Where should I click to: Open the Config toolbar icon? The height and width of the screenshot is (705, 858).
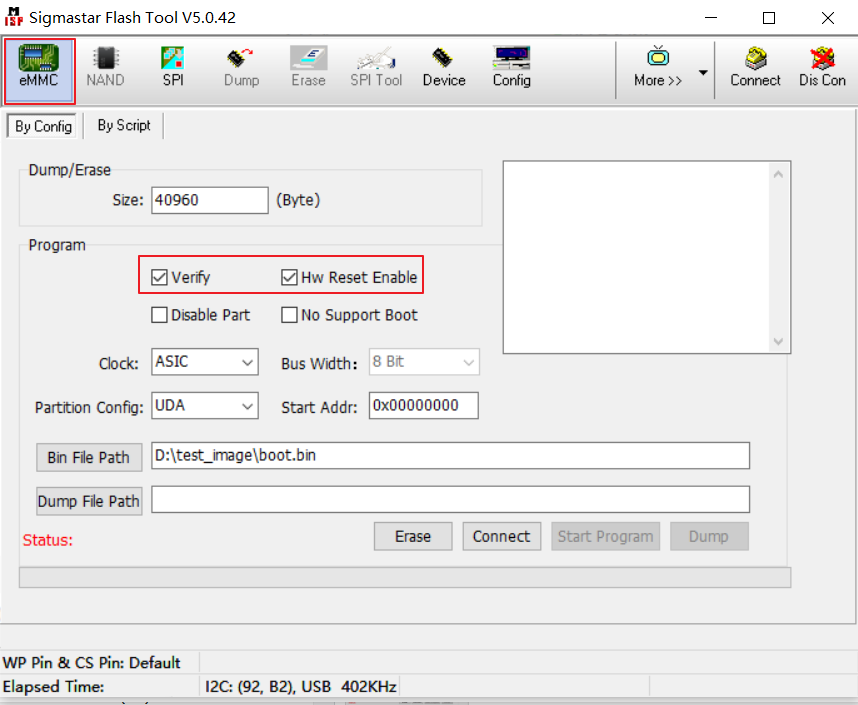tap(511, 67)
